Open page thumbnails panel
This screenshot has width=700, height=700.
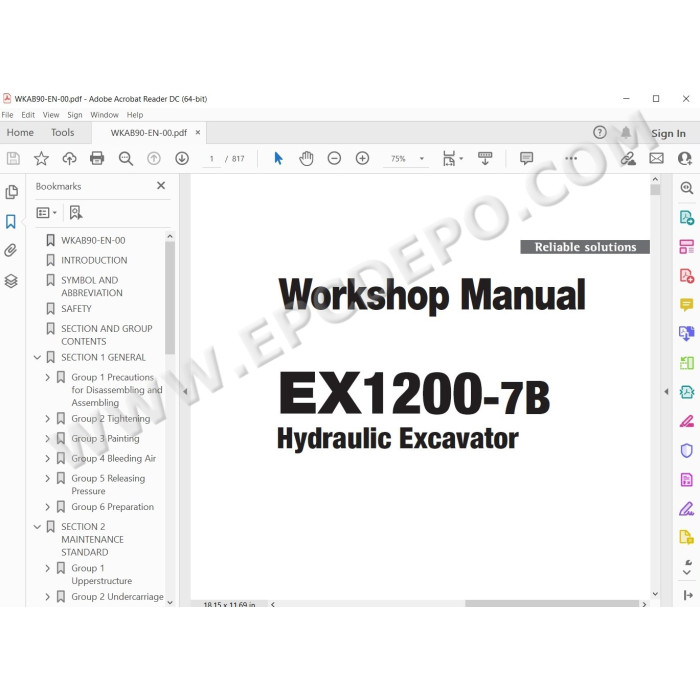(12, 192)
